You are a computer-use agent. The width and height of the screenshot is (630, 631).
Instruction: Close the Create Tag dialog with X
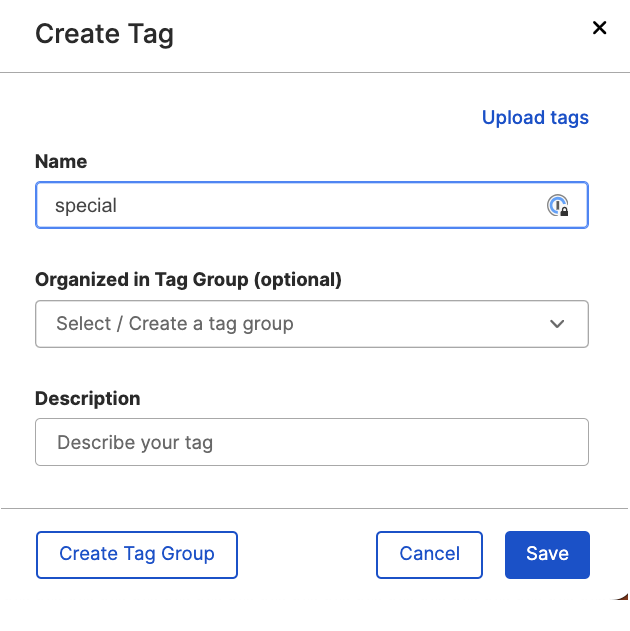(x=600, y=28)
